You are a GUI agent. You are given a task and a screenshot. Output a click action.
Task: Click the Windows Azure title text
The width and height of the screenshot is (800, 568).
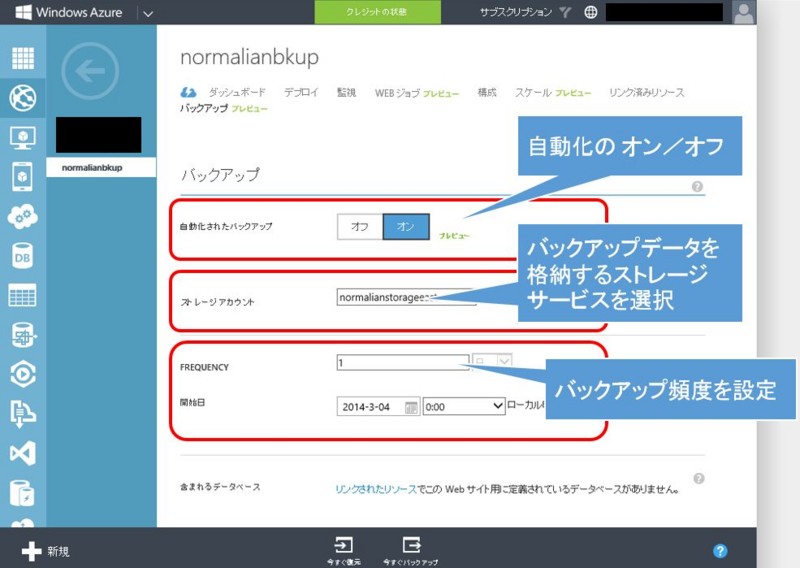point(79,12)
